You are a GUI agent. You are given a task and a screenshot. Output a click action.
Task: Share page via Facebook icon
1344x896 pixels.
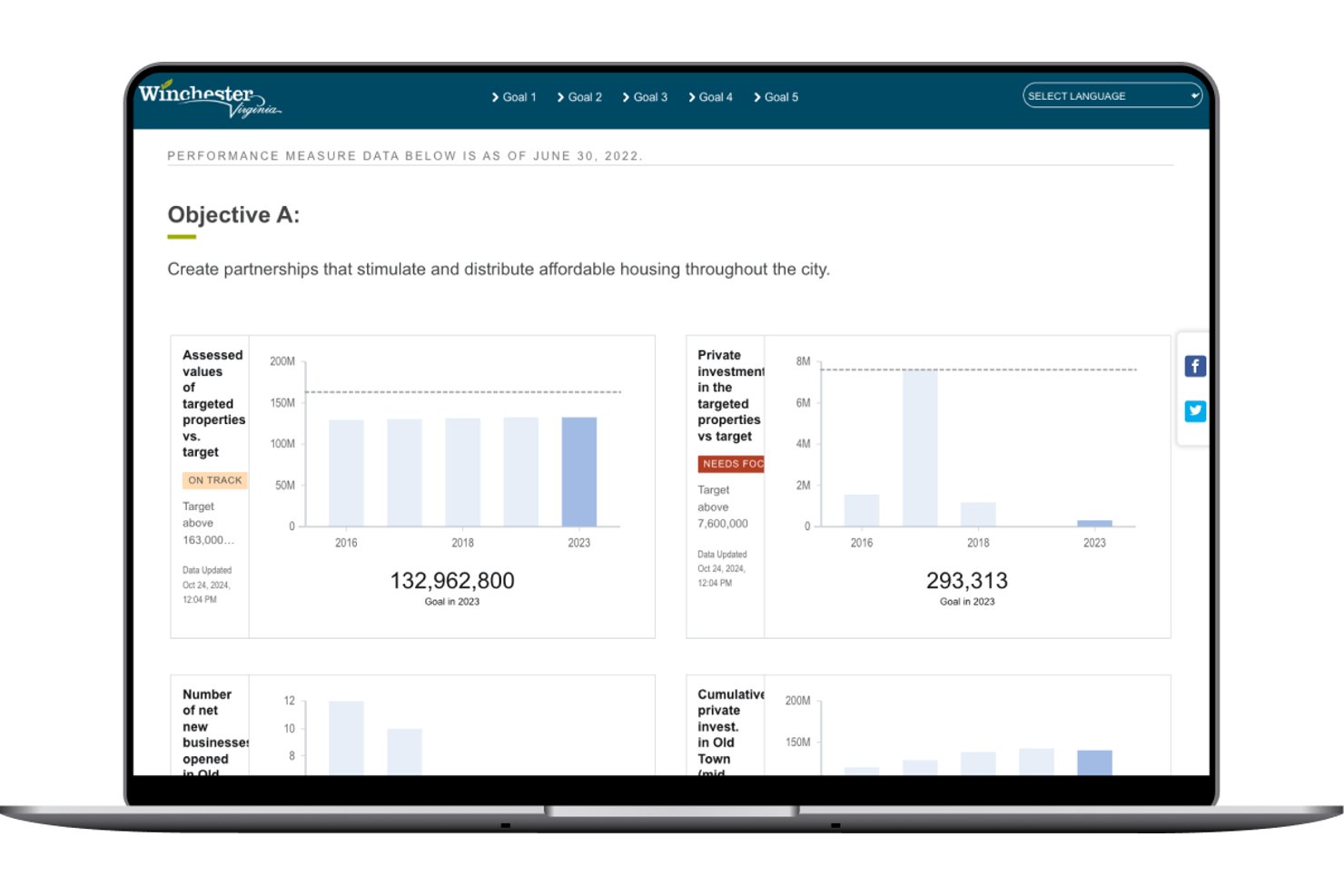click(1195, 366)
